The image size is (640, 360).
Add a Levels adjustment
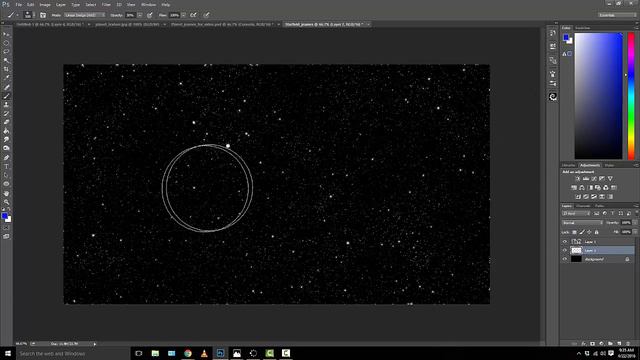(x=586, y=179)
